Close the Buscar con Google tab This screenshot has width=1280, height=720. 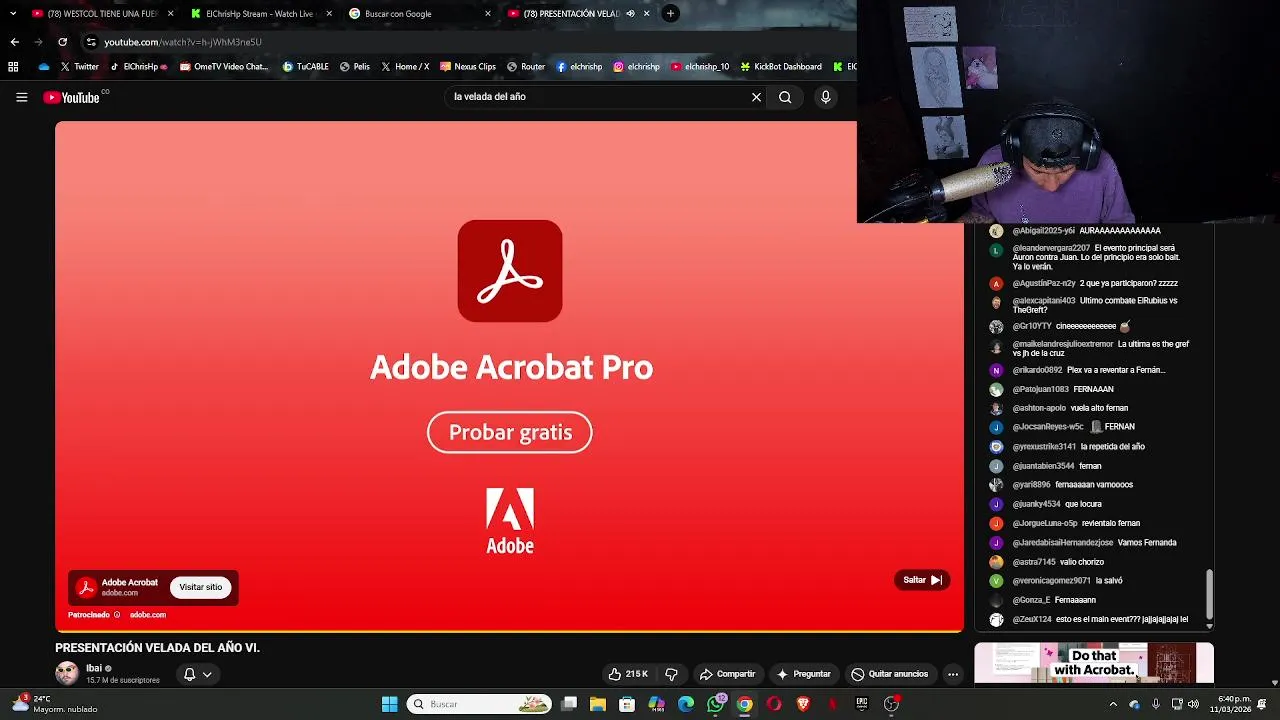[x=488, y=14]
